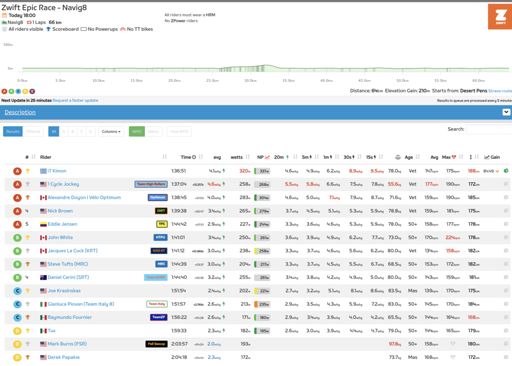This screenshot has width=512, height=366.
Task: Click the A category badge for IT Kimon
Action: [x=17, y=171]
